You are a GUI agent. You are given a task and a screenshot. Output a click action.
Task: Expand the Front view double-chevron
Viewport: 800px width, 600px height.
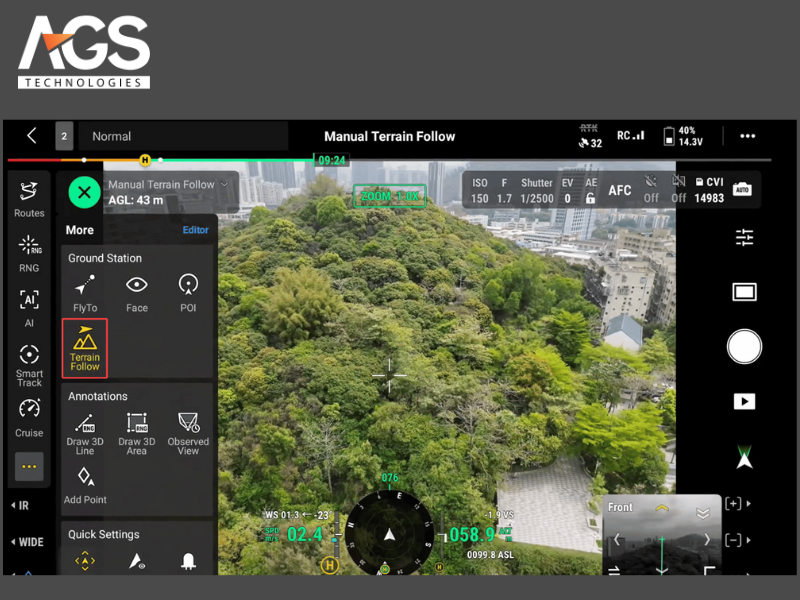(x=703, y=512)
